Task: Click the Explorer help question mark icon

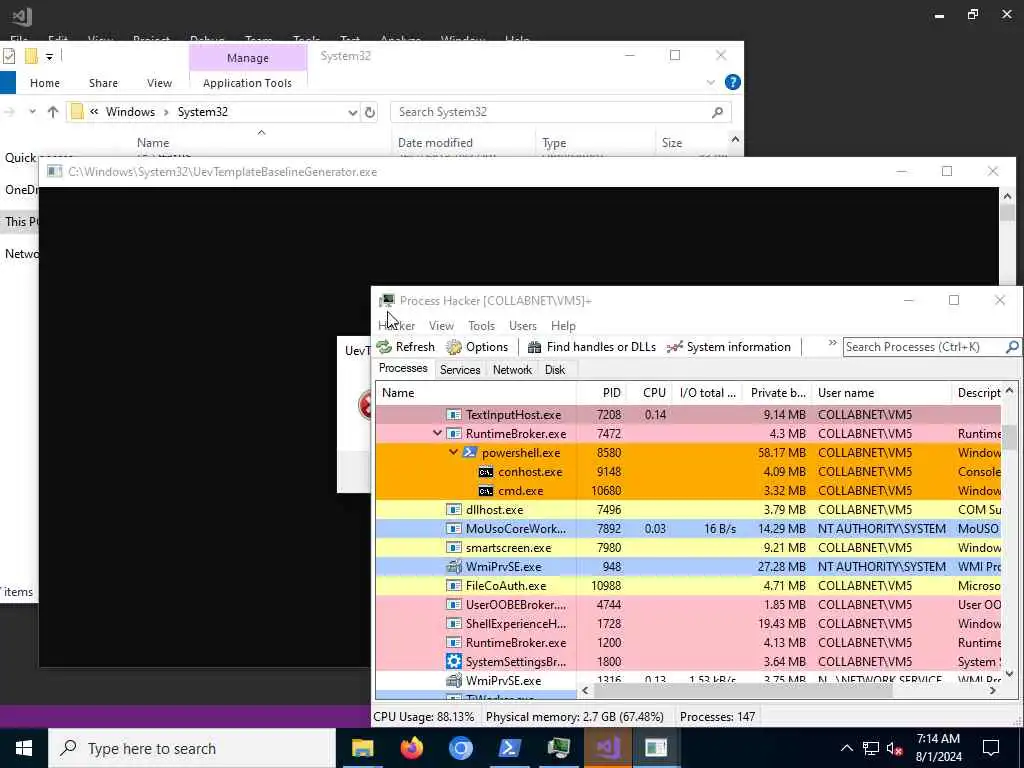Action: point(733,82)
